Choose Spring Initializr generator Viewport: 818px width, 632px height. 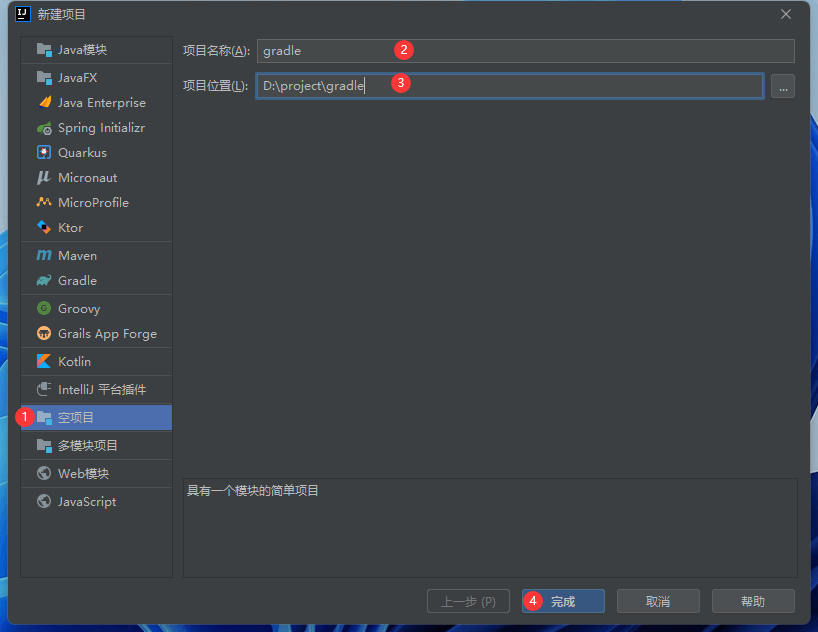pyautogui.click(x=97, y=128)
